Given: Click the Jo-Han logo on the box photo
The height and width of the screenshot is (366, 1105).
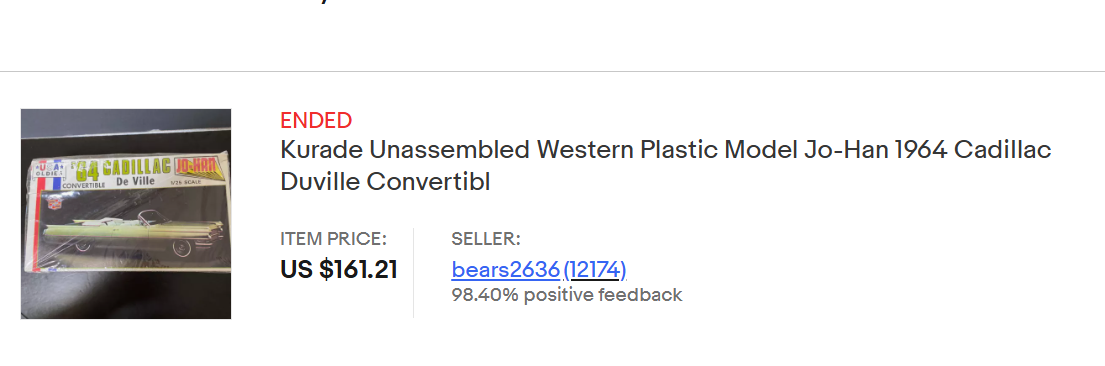Looking at the screenshot, I should coord(199,167).
